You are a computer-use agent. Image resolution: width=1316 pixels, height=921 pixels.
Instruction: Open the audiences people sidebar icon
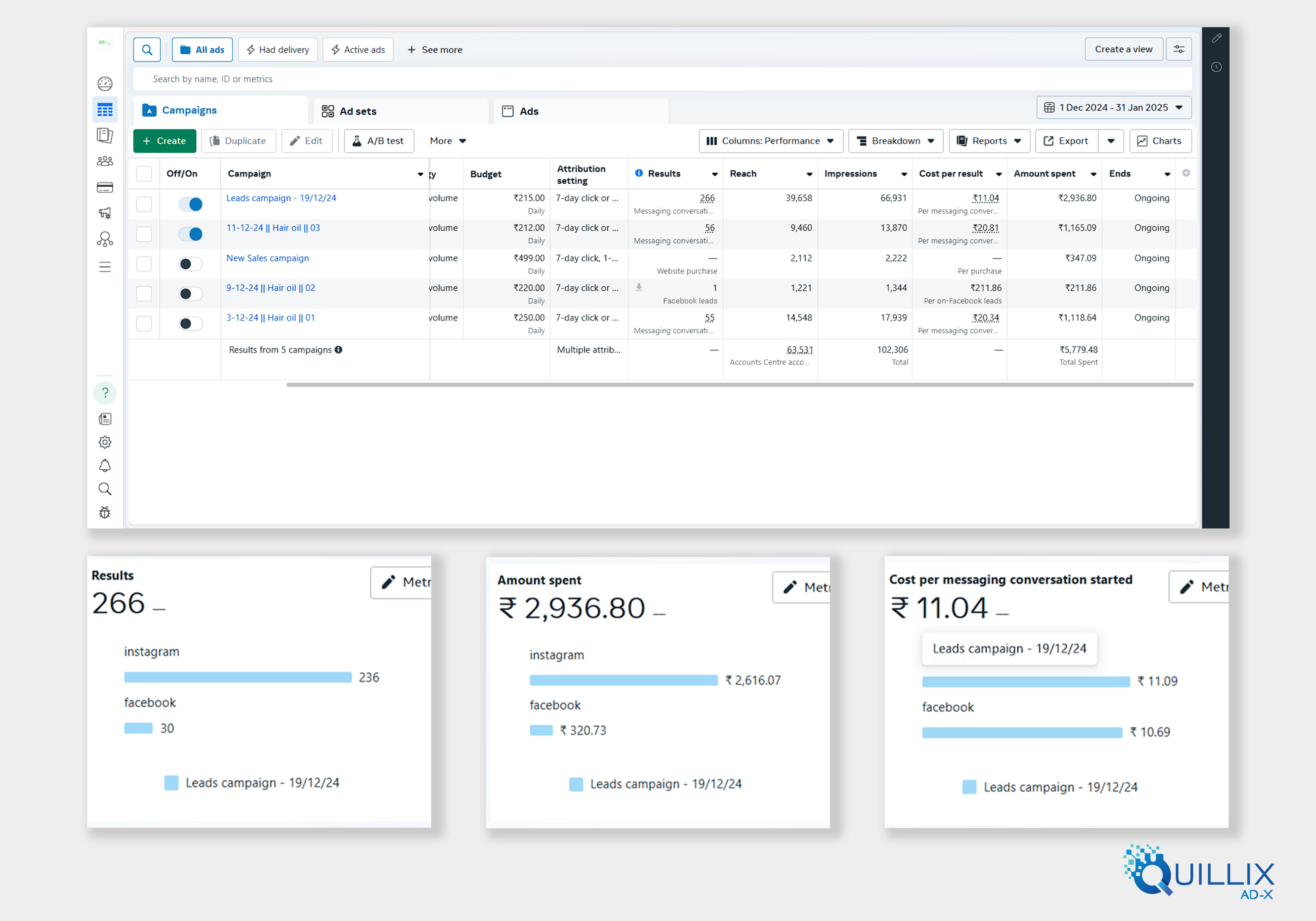pos(105,162)
